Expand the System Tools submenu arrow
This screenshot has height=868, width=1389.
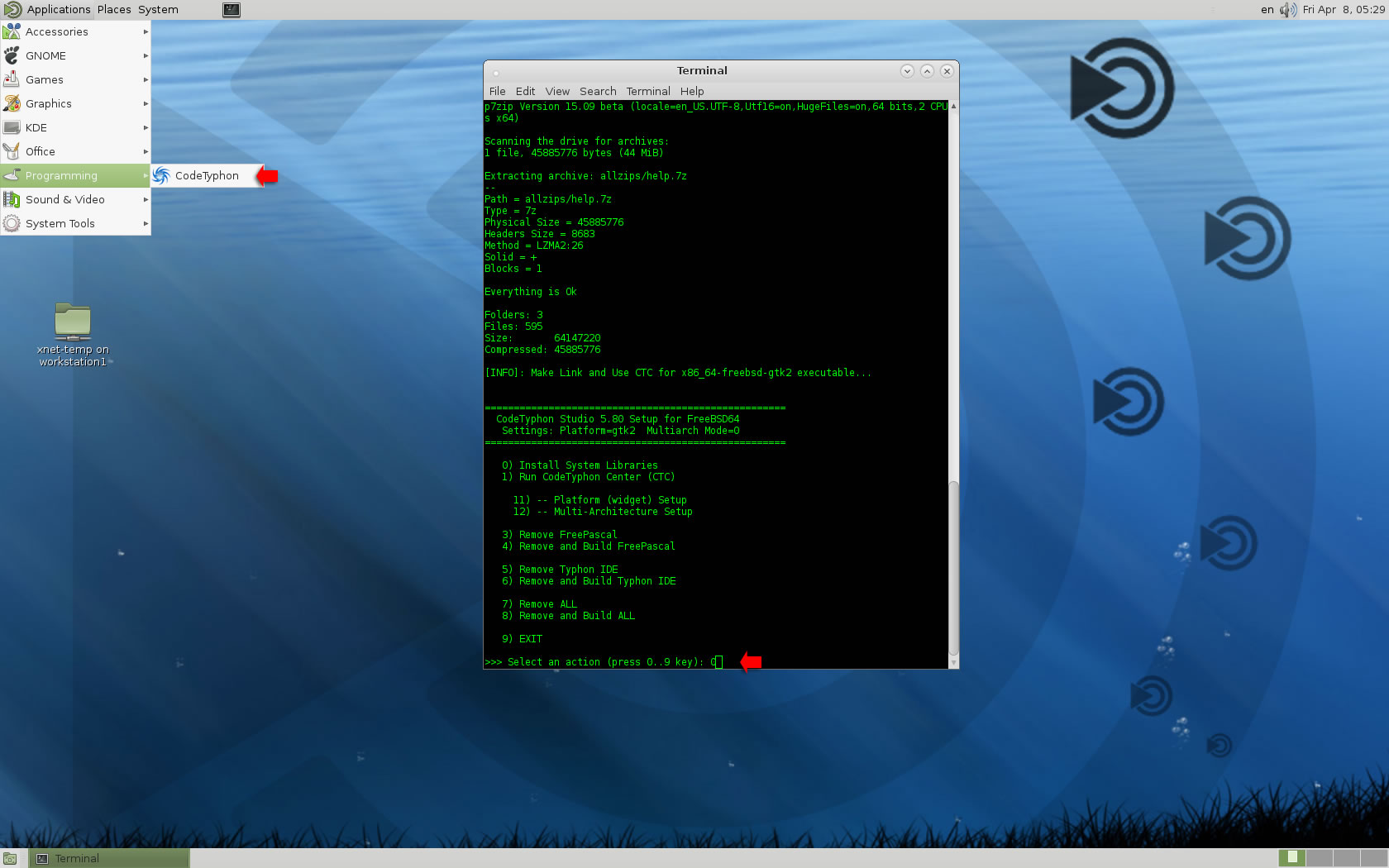click(146, 223)
